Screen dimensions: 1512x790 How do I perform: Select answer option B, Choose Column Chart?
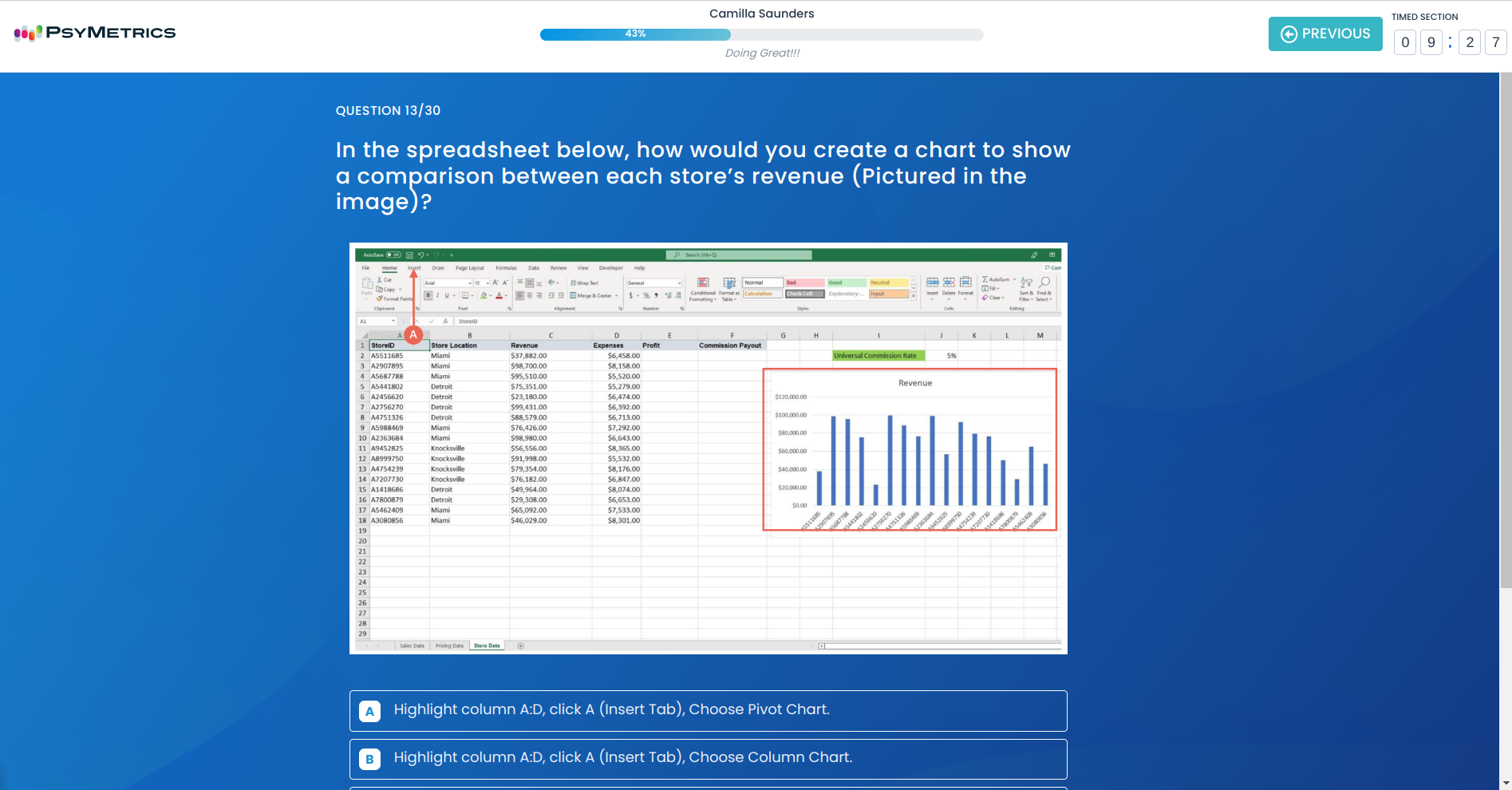708,758
